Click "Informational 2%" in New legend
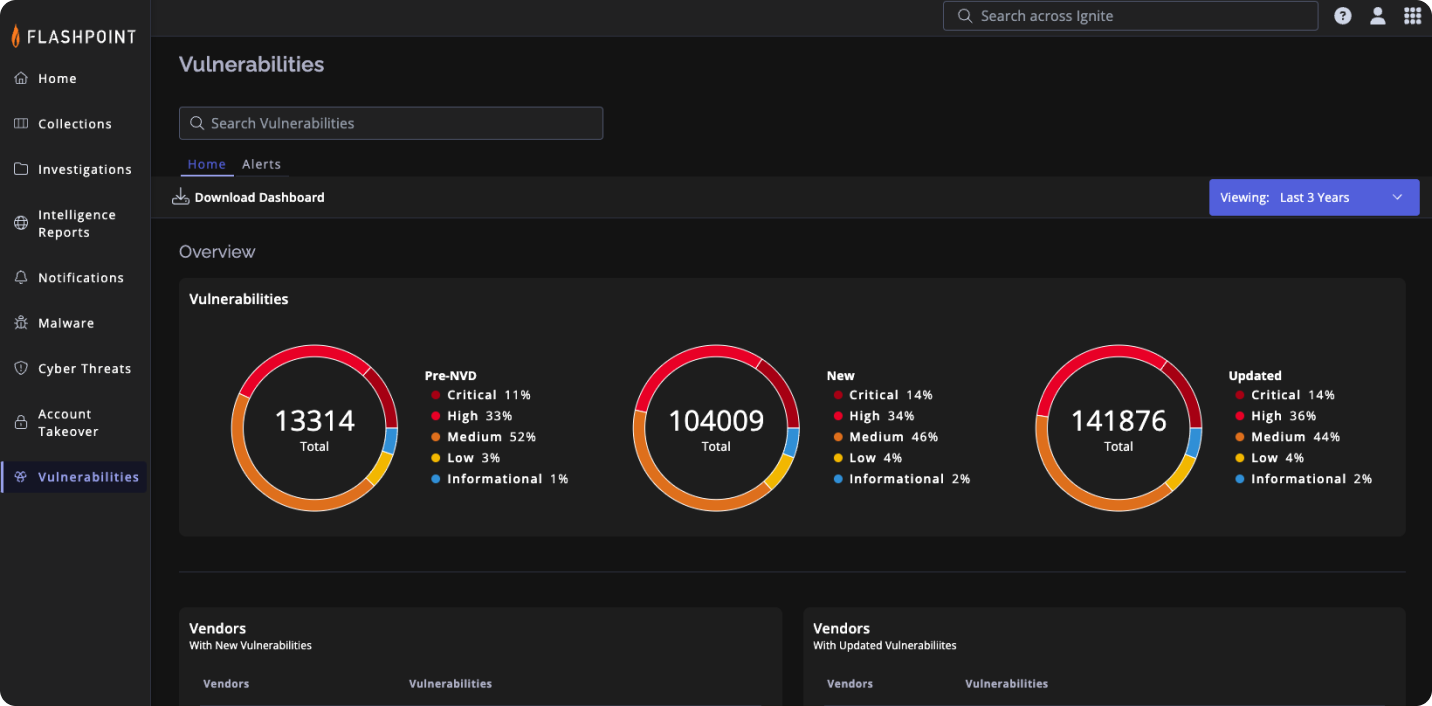The height and width of the screenshot is (706, 1432). click(910, 479)
